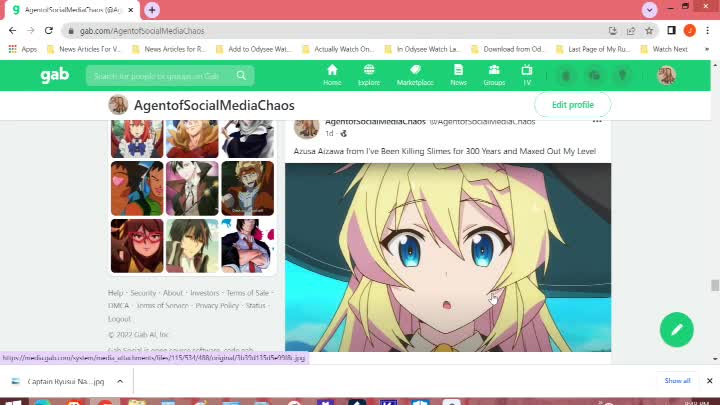The height and width of the screenshot is (405, 720).
Task: Go to Gab Home page
Action: 332,75
